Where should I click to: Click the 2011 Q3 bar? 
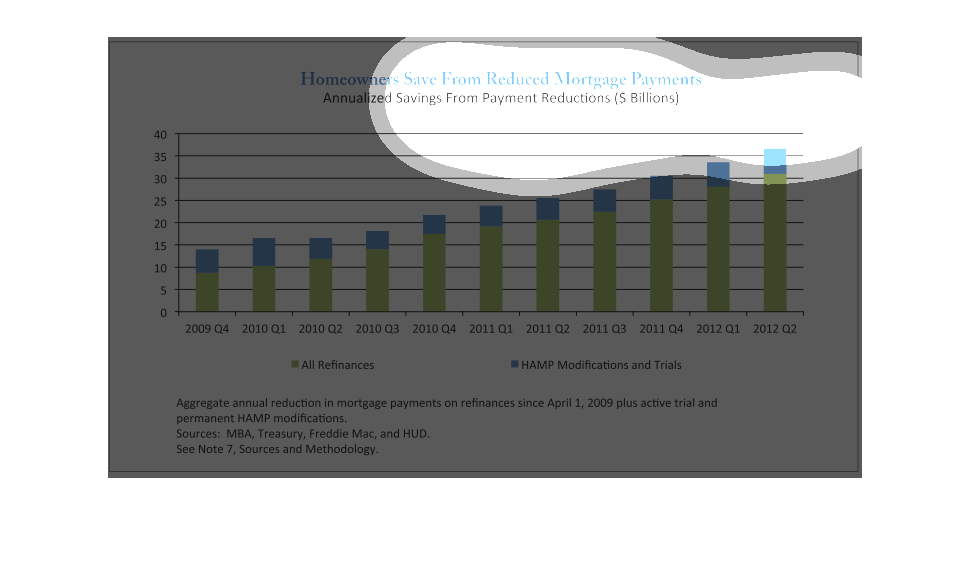coord(604,250)
